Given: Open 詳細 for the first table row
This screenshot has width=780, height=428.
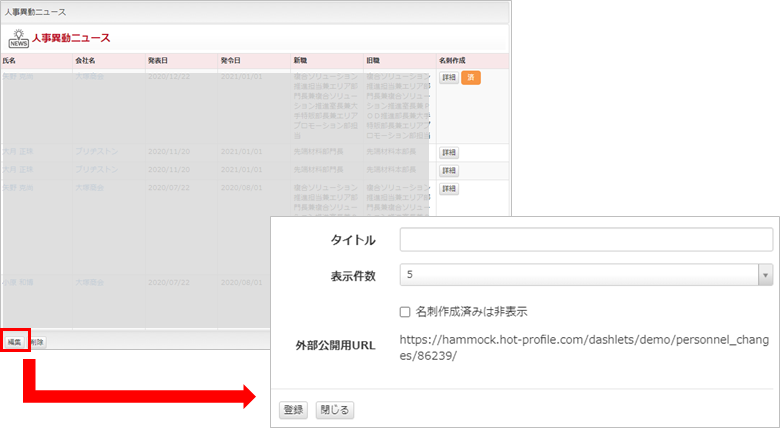Looking at the screenshot, I should click(x=449, y=78).
